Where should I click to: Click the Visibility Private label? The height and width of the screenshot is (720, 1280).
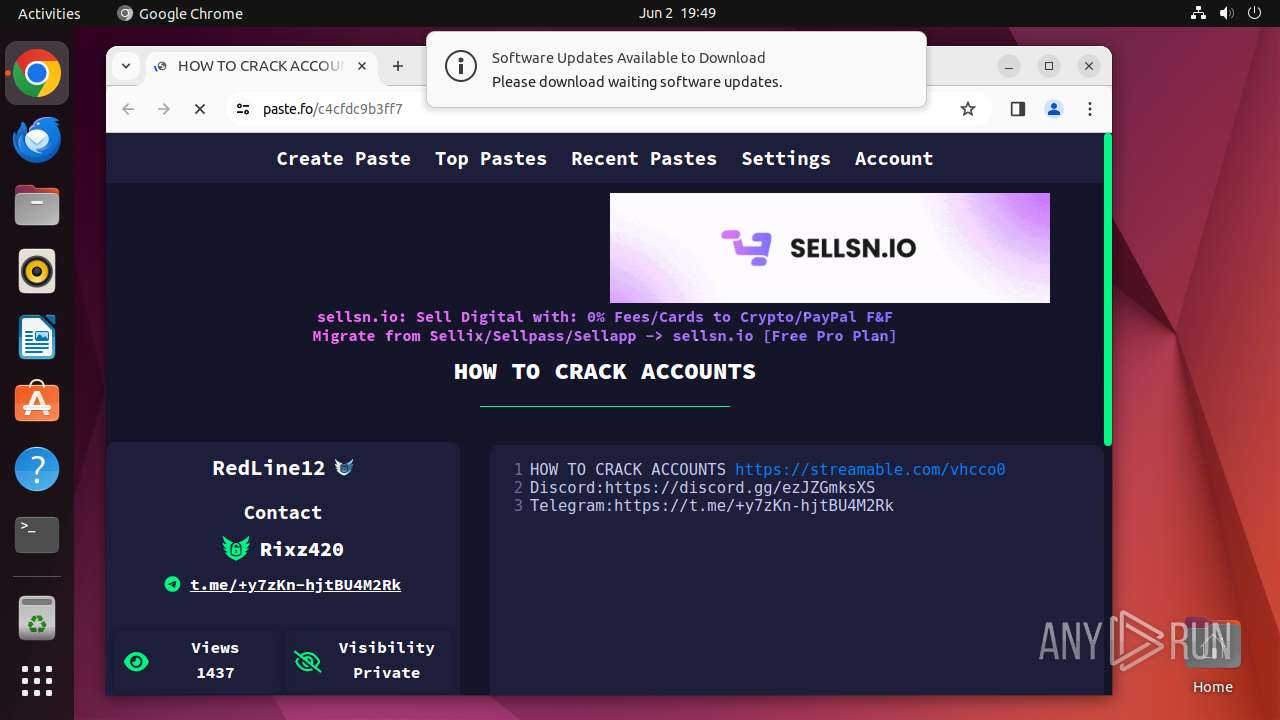point(386,660)
